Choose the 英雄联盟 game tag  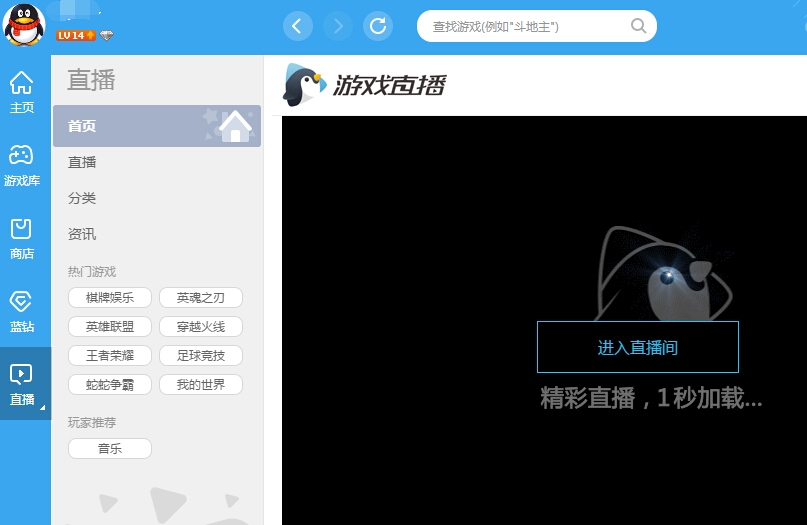(110, 326)
